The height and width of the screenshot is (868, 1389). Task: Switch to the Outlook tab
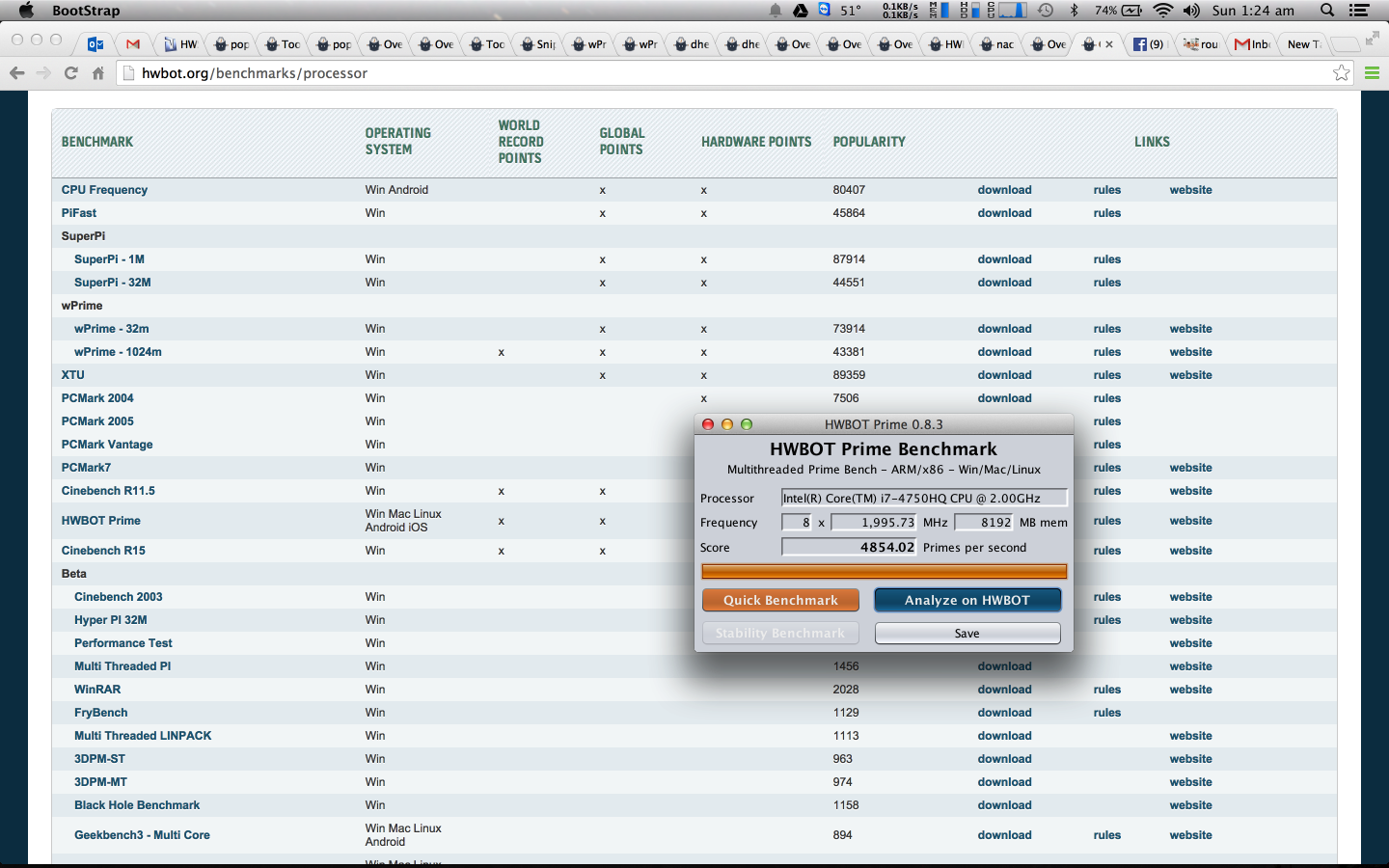tap(95, 44)
